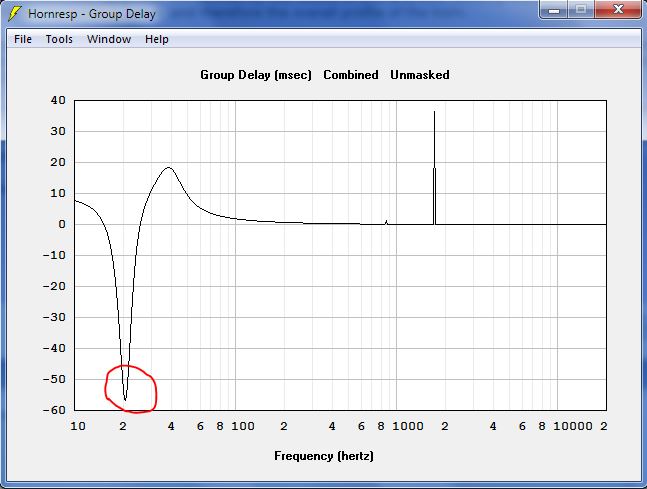Click the Hornresp lightning bolt title icon
This screenshot has height=489, width=647.
(x=14, y=14)
